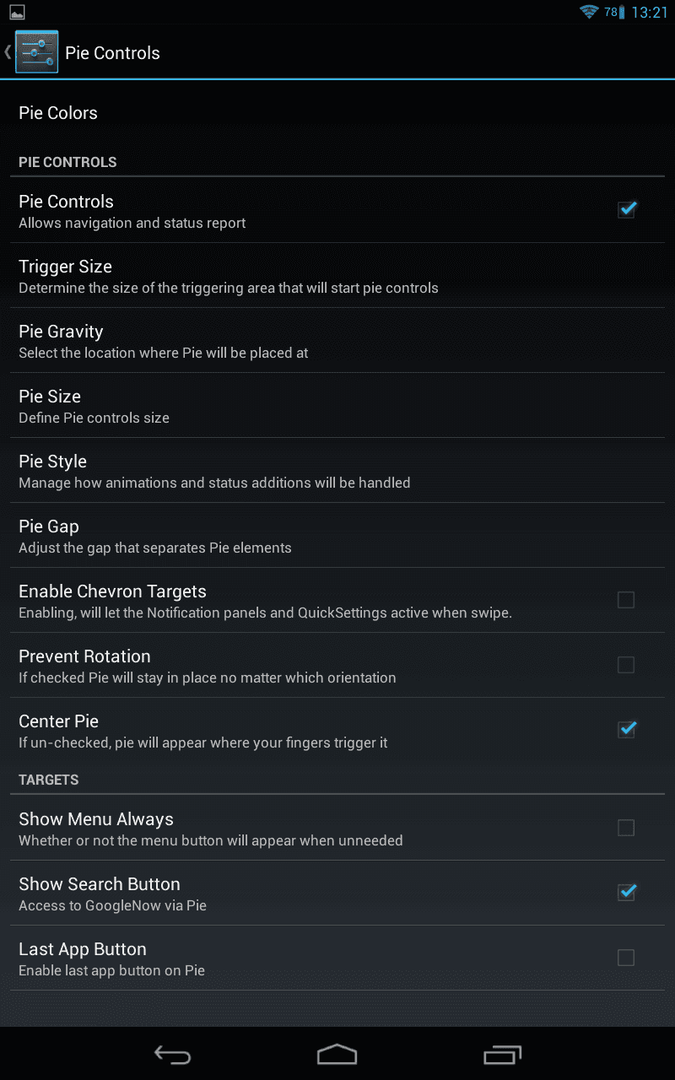Check the Prevent Rotation checkbox

coord(626,665)
